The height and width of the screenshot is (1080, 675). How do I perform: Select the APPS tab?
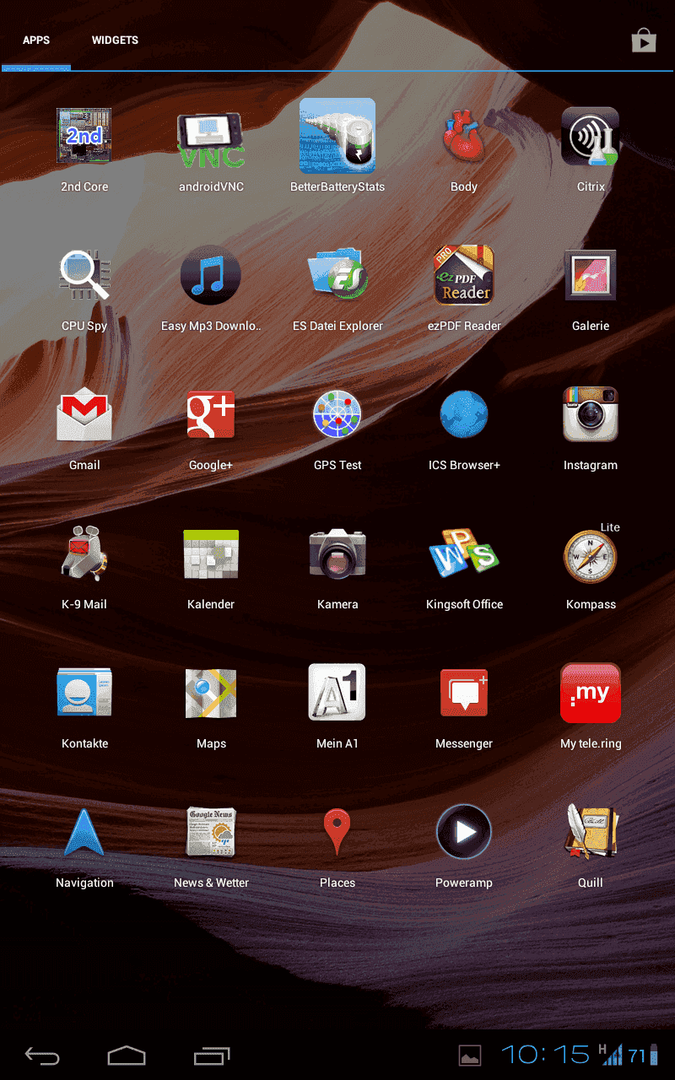coord(36,40)
